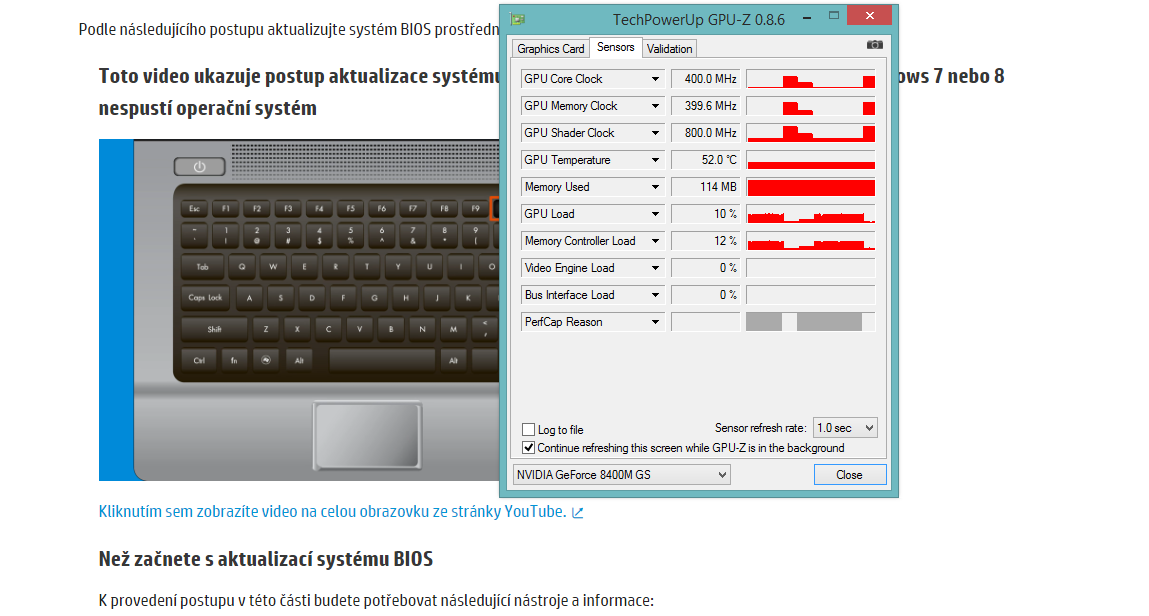Click the Close button in GPU-Z
The image size is (1149, 616).
tap(850, 475)
